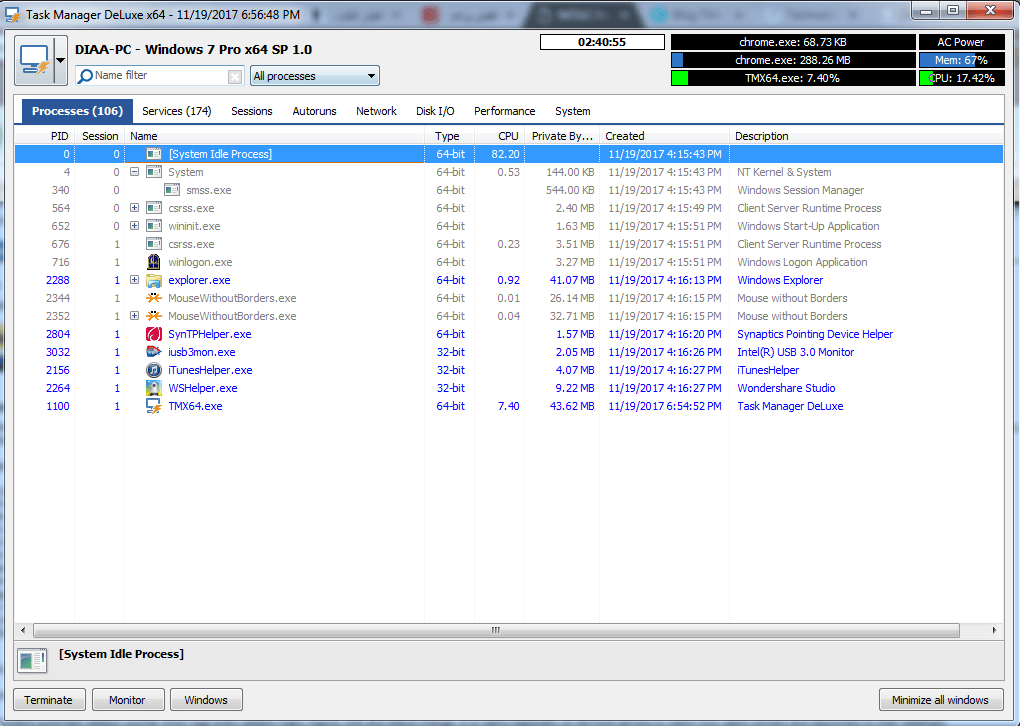This screenshot has height=726, width=1020.
Task: Click horizontal scrollbar right arrow
Action: [x=994, y=630]
